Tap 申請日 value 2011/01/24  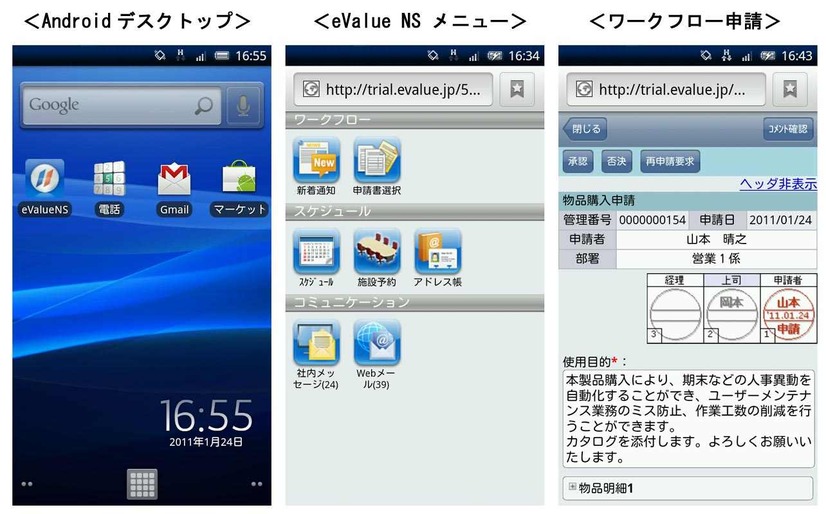click(x=780, y=220)
